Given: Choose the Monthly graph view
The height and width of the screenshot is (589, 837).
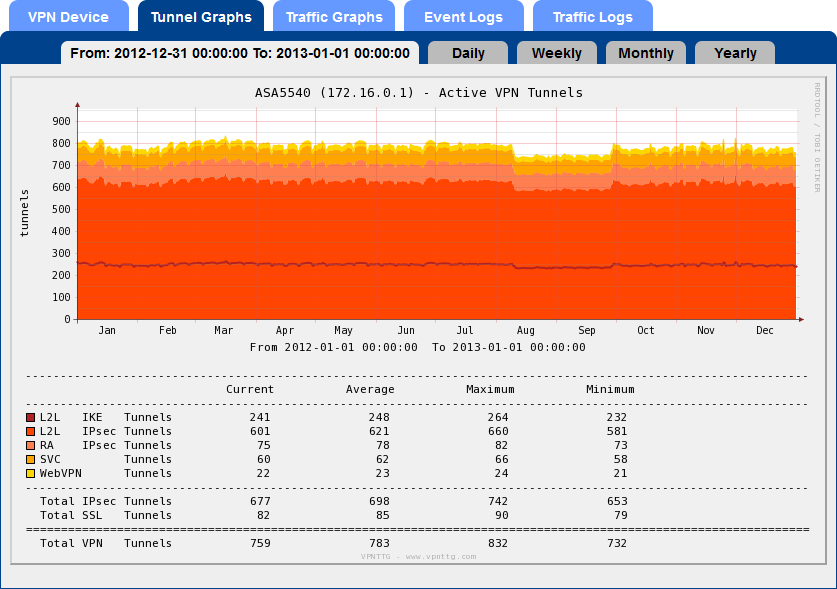Looking at the screenshot, I should point(646,53).
